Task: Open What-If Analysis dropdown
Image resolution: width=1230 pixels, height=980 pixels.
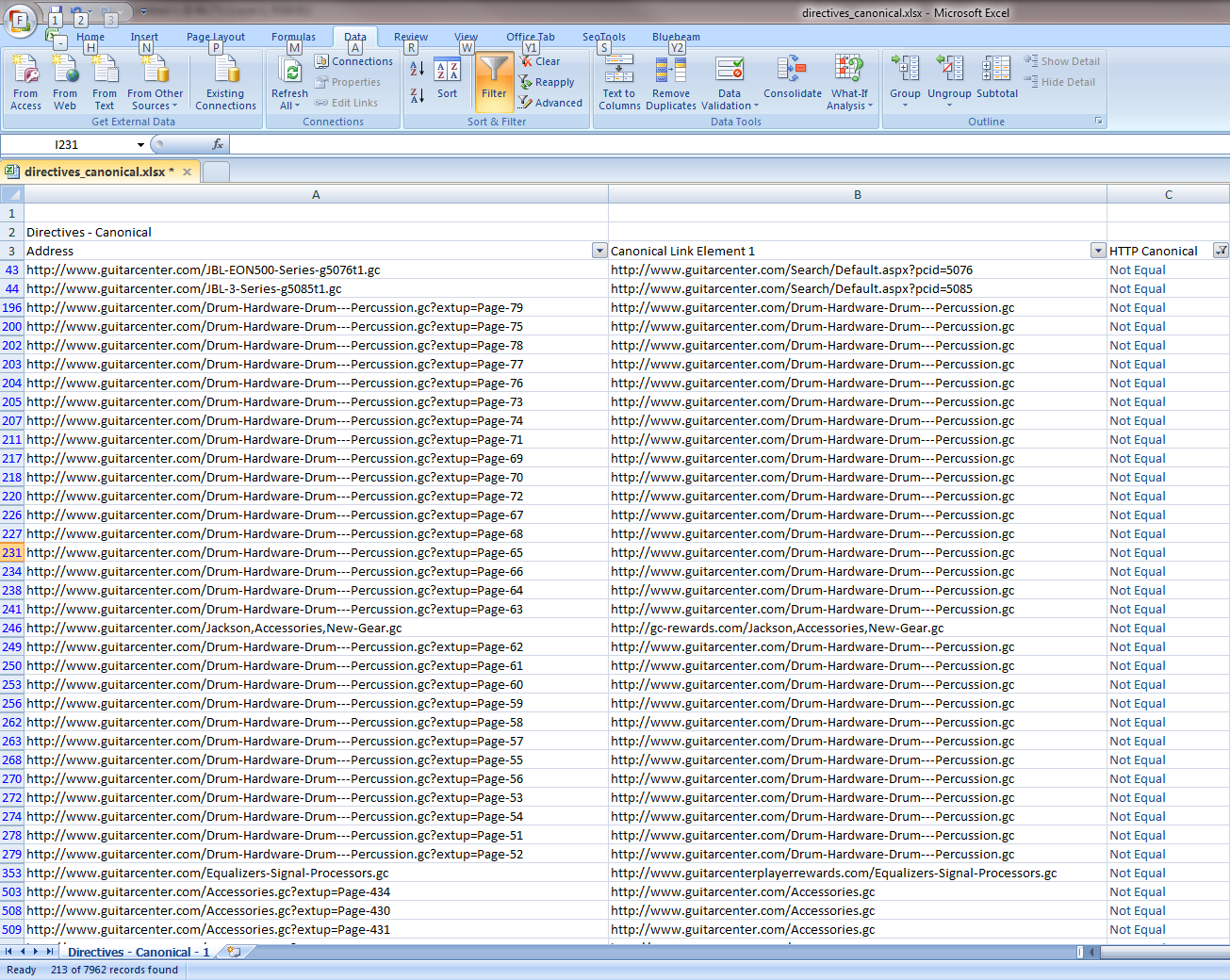Action: pos(850,82)
